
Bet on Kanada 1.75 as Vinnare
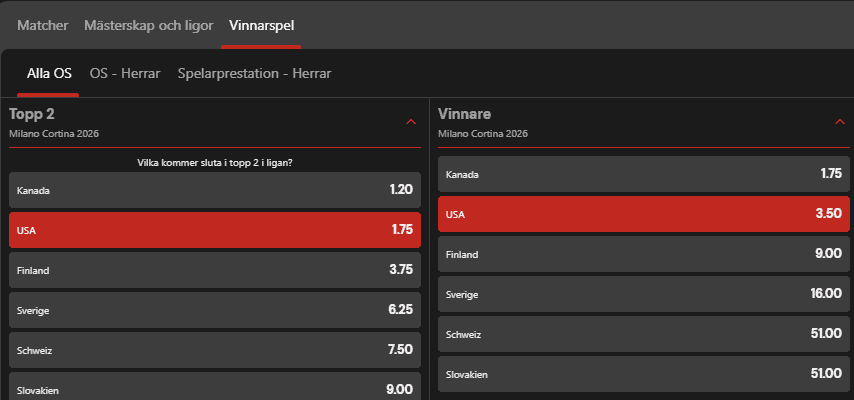[643, 174]
